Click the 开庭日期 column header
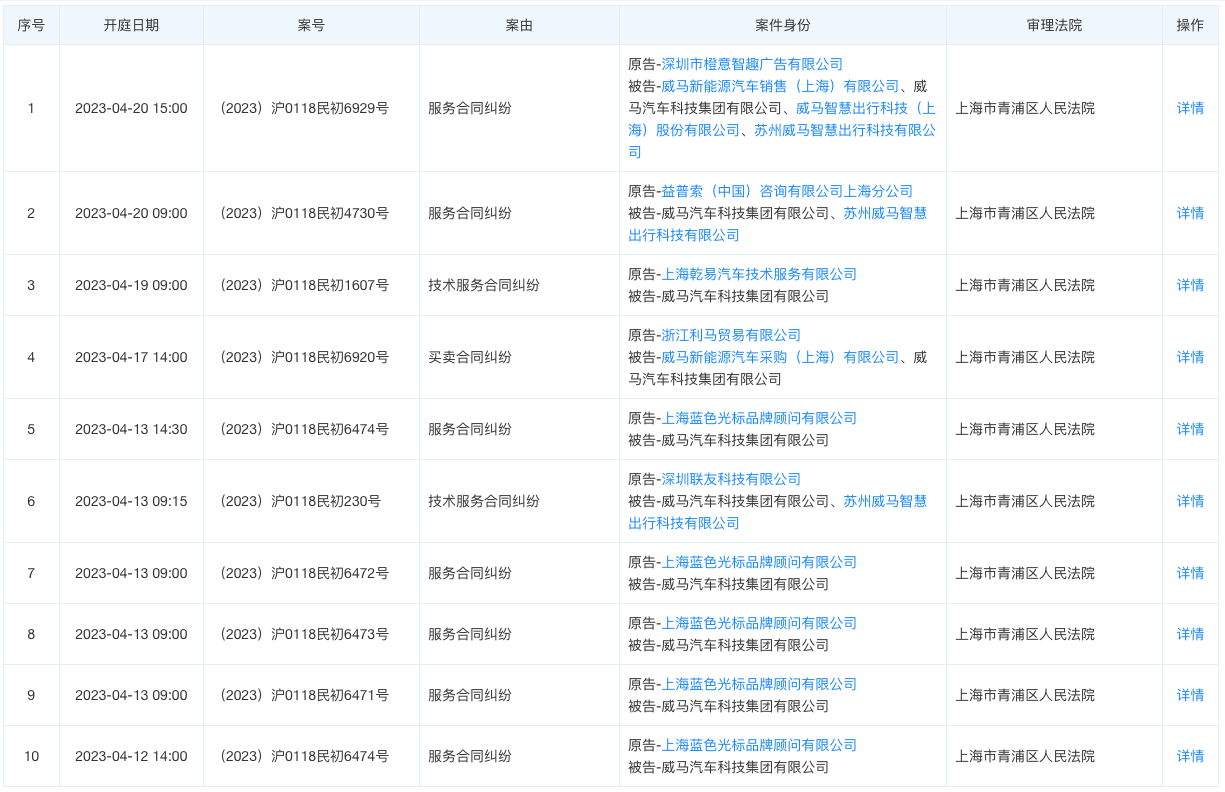1225x792 pixels. (131, 26)
